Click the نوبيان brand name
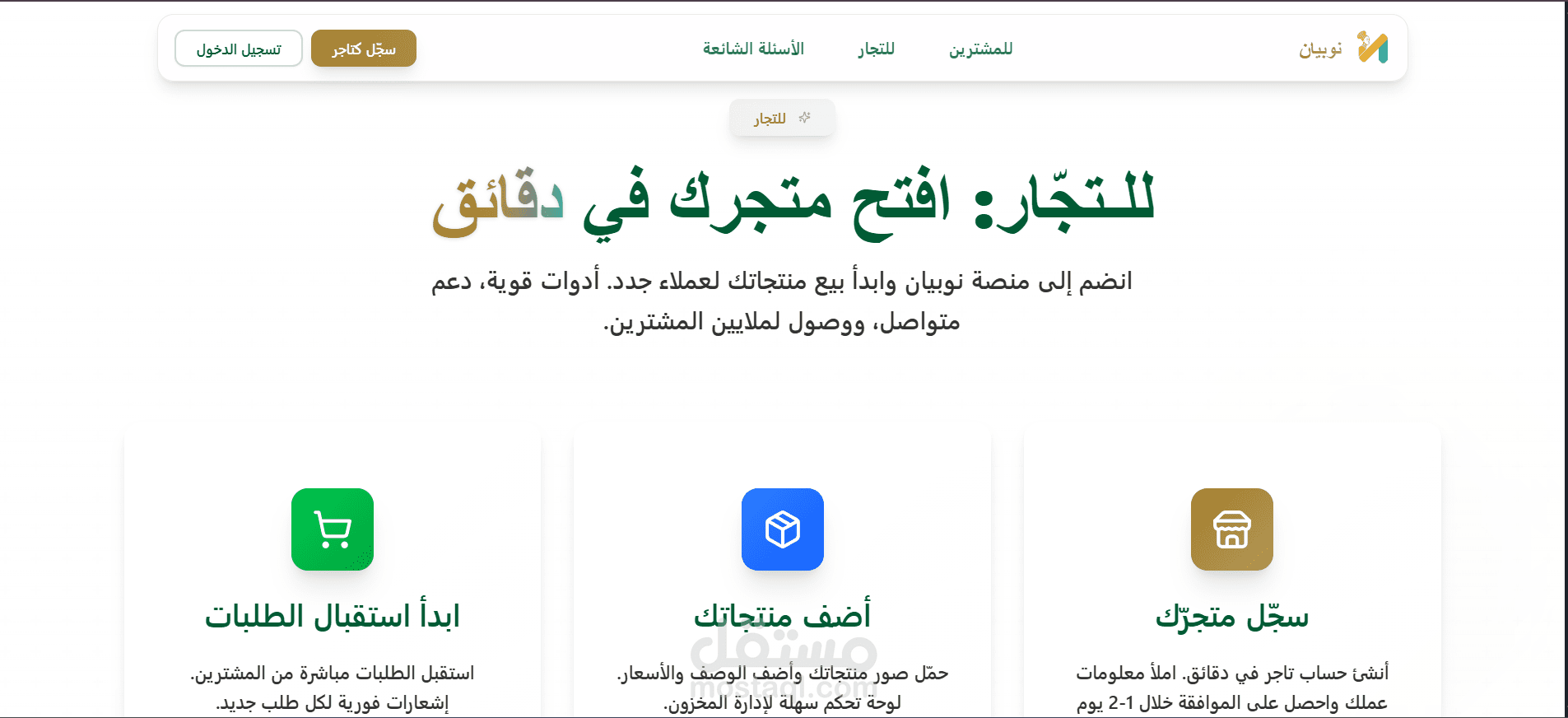Screen dimensions: 1568x718 pos(1320,49)
